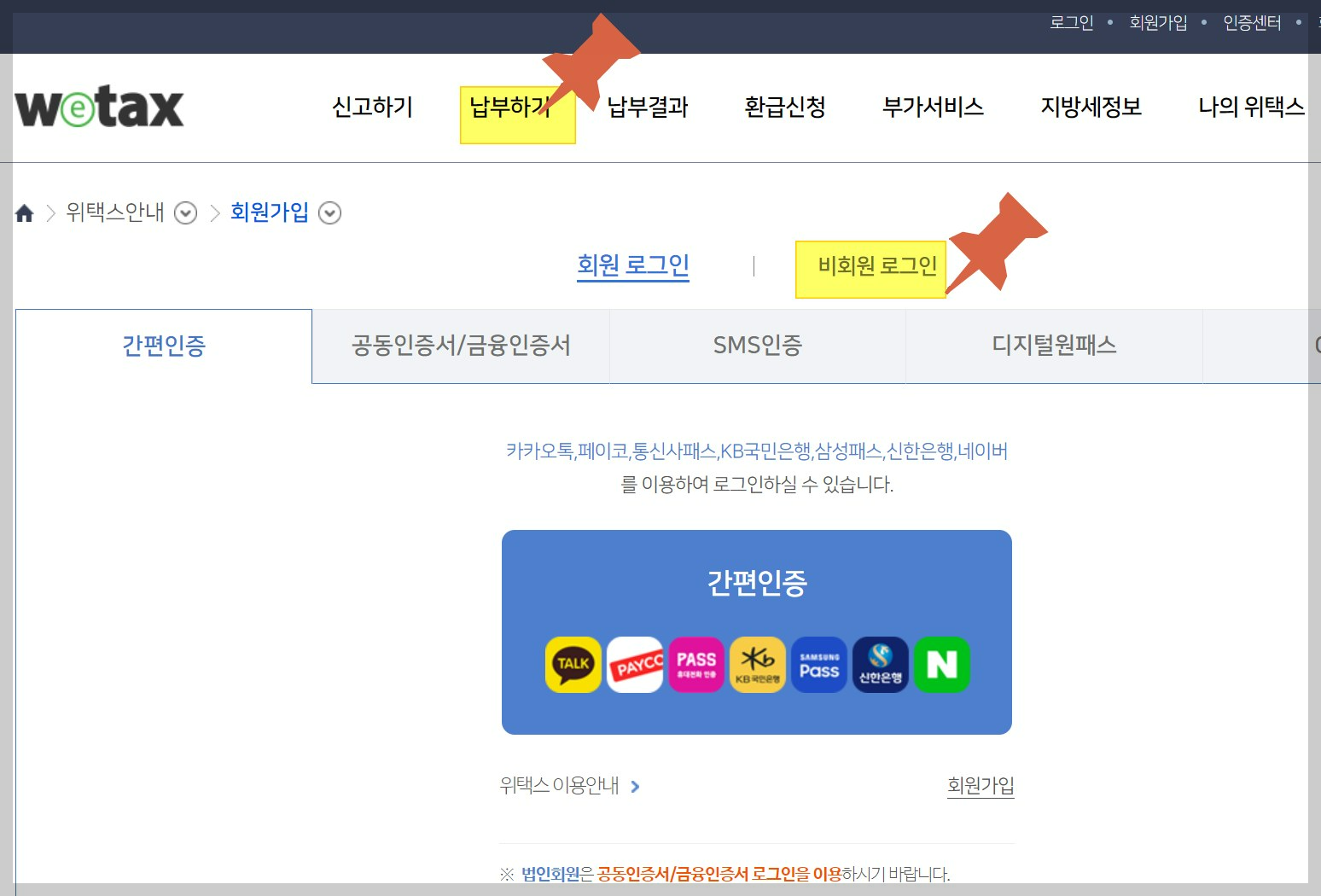The width and height of the screenshot is (1321, 896).
Task: Choose the 신한은행 authentication icon
Action: click(880, 665)
